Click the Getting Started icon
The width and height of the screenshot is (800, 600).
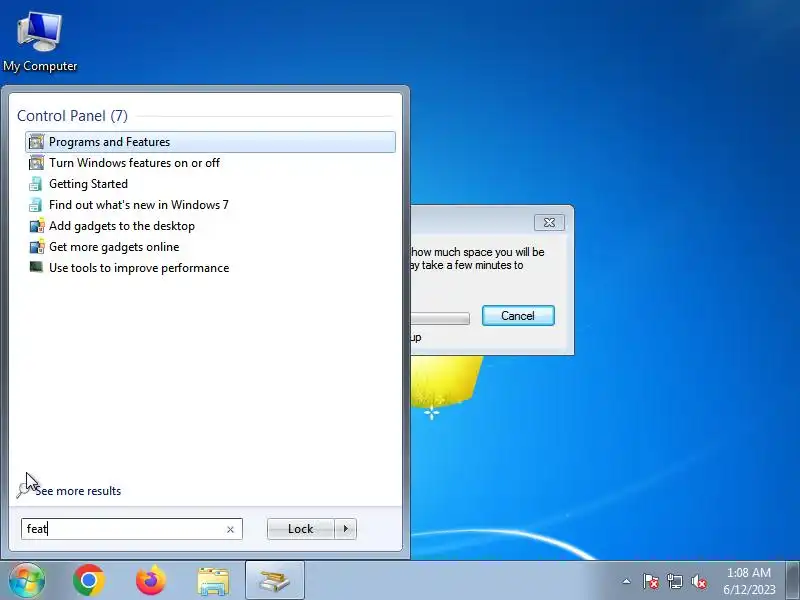[x=36, y=184]
